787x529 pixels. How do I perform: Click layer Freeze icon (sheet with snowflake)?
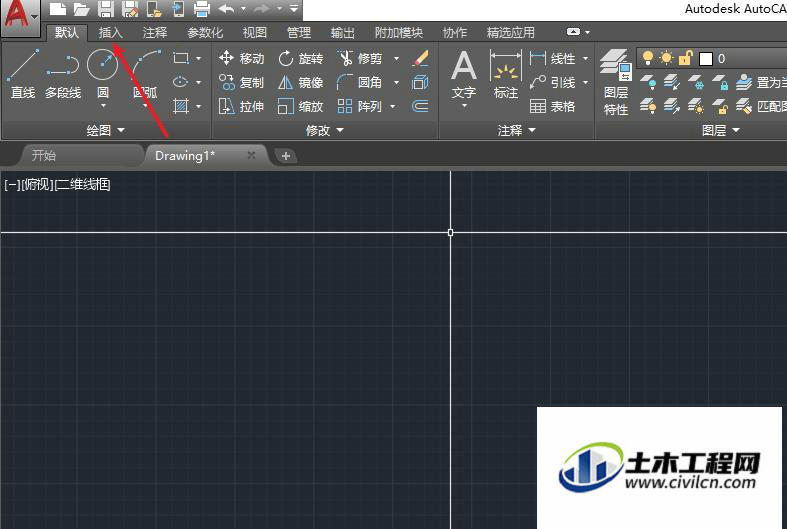click(696, 82)
